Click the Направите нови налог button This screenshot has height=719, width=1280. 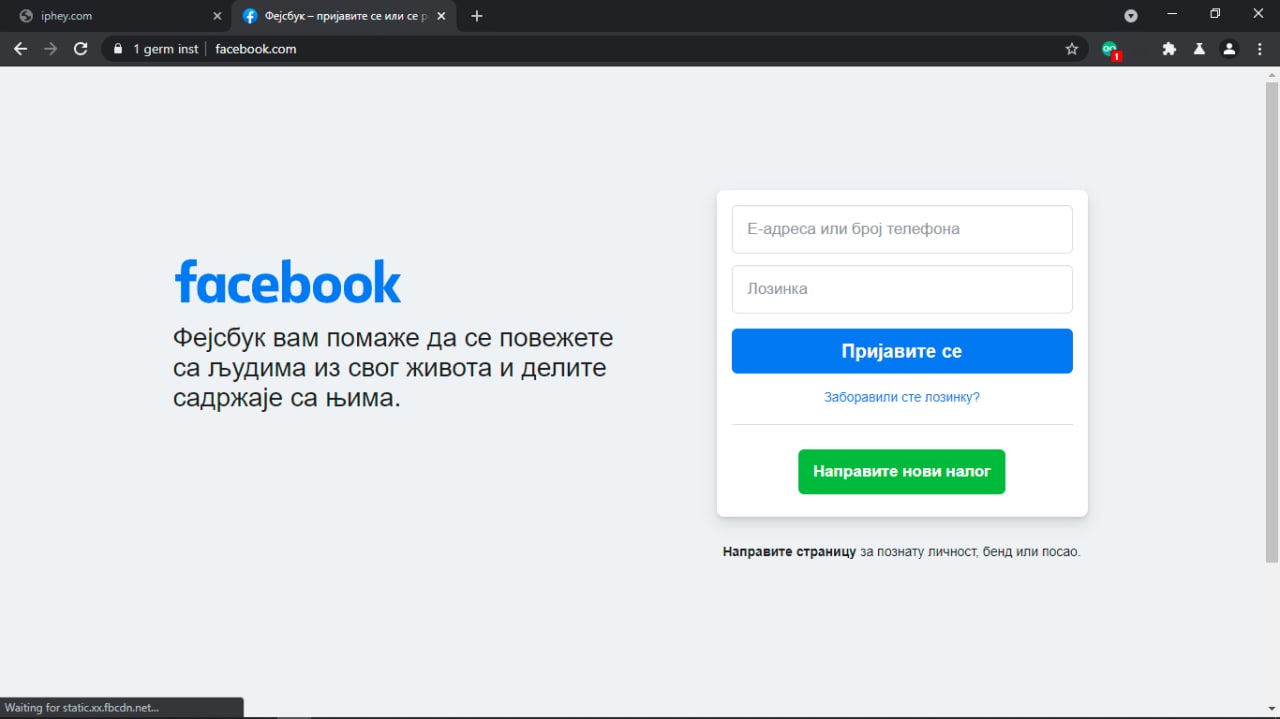click(901, 471)
